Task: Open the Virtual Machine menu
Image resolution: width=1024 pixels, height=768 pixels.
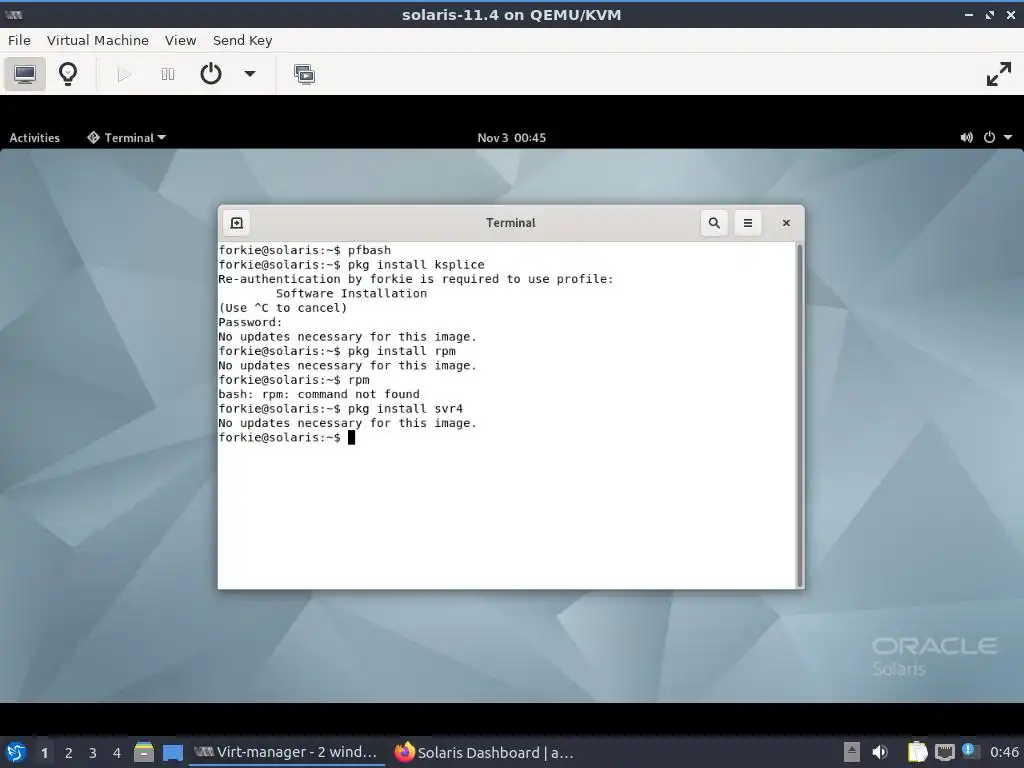Action: pos(98,40)
